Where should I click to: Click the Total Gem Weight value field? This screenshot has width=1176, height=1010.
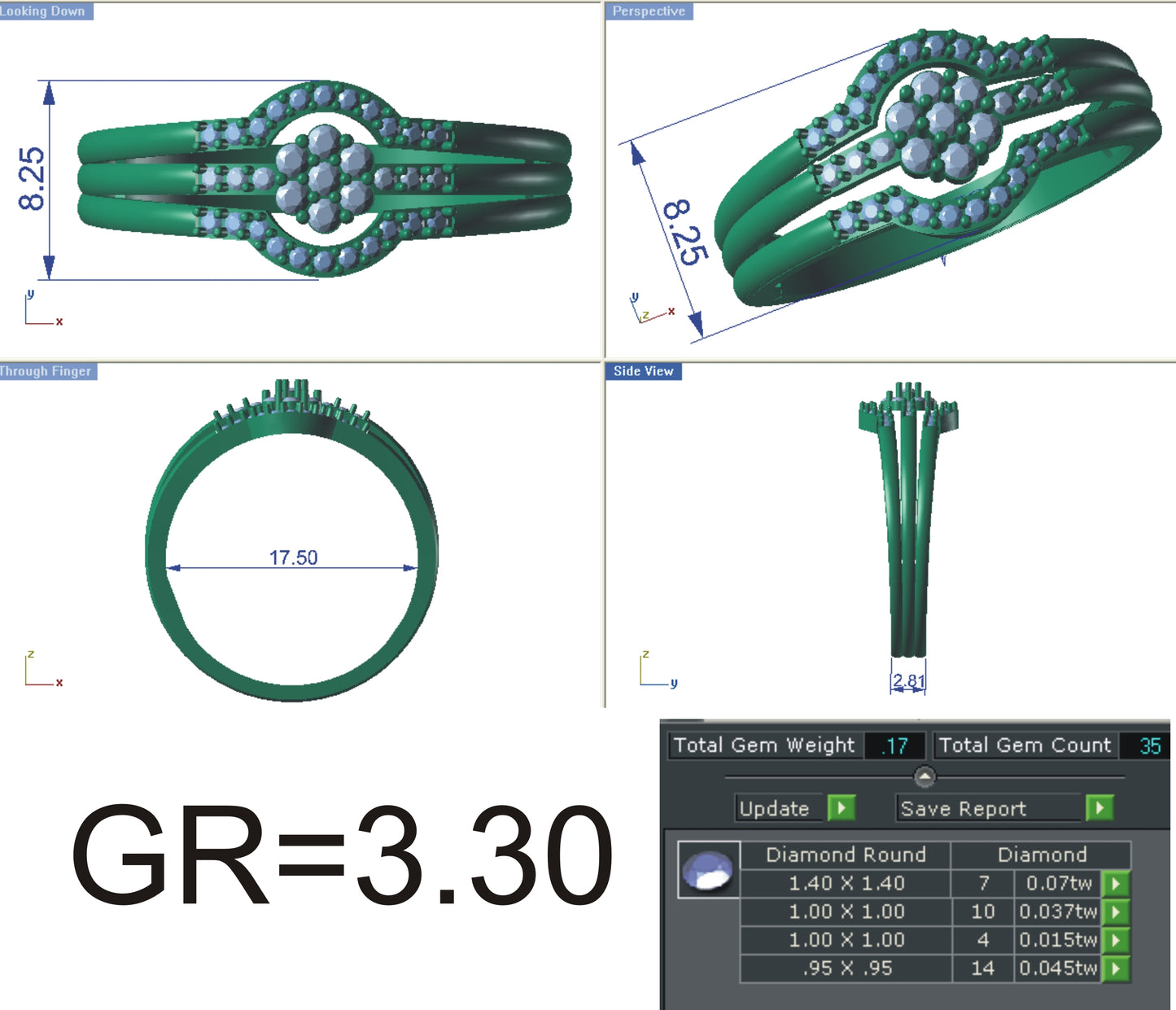click(x=896, y=745)
